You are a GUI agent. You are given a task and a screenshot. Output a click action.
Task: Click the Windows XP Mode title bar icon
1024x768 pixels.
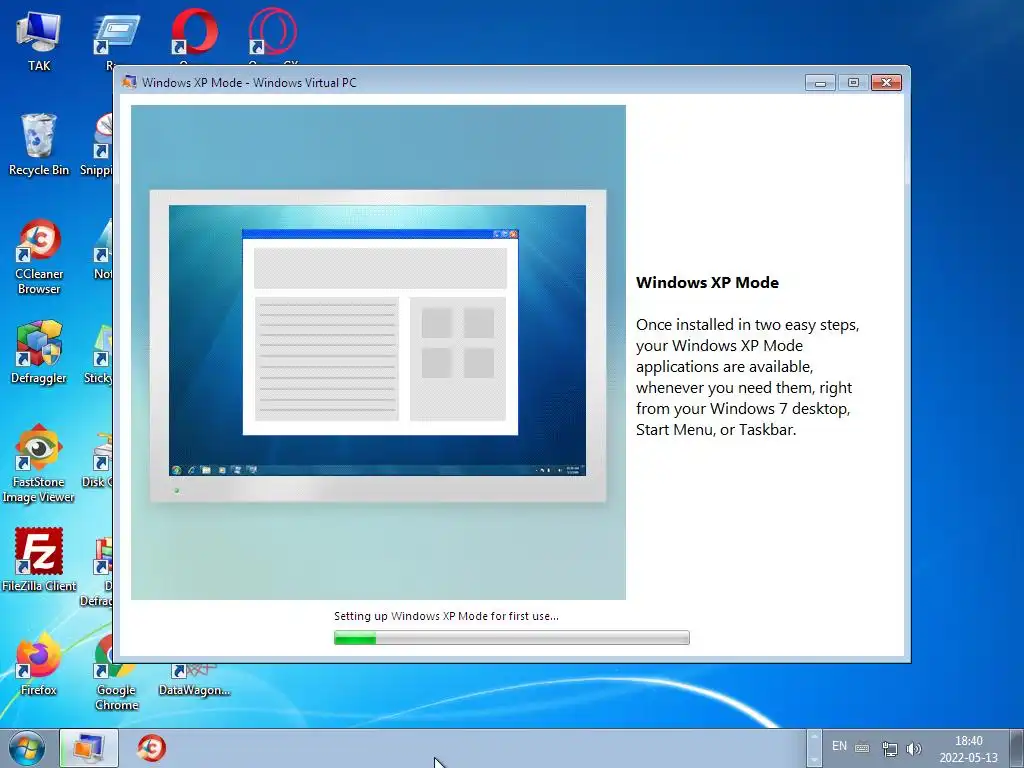[129, 82]
